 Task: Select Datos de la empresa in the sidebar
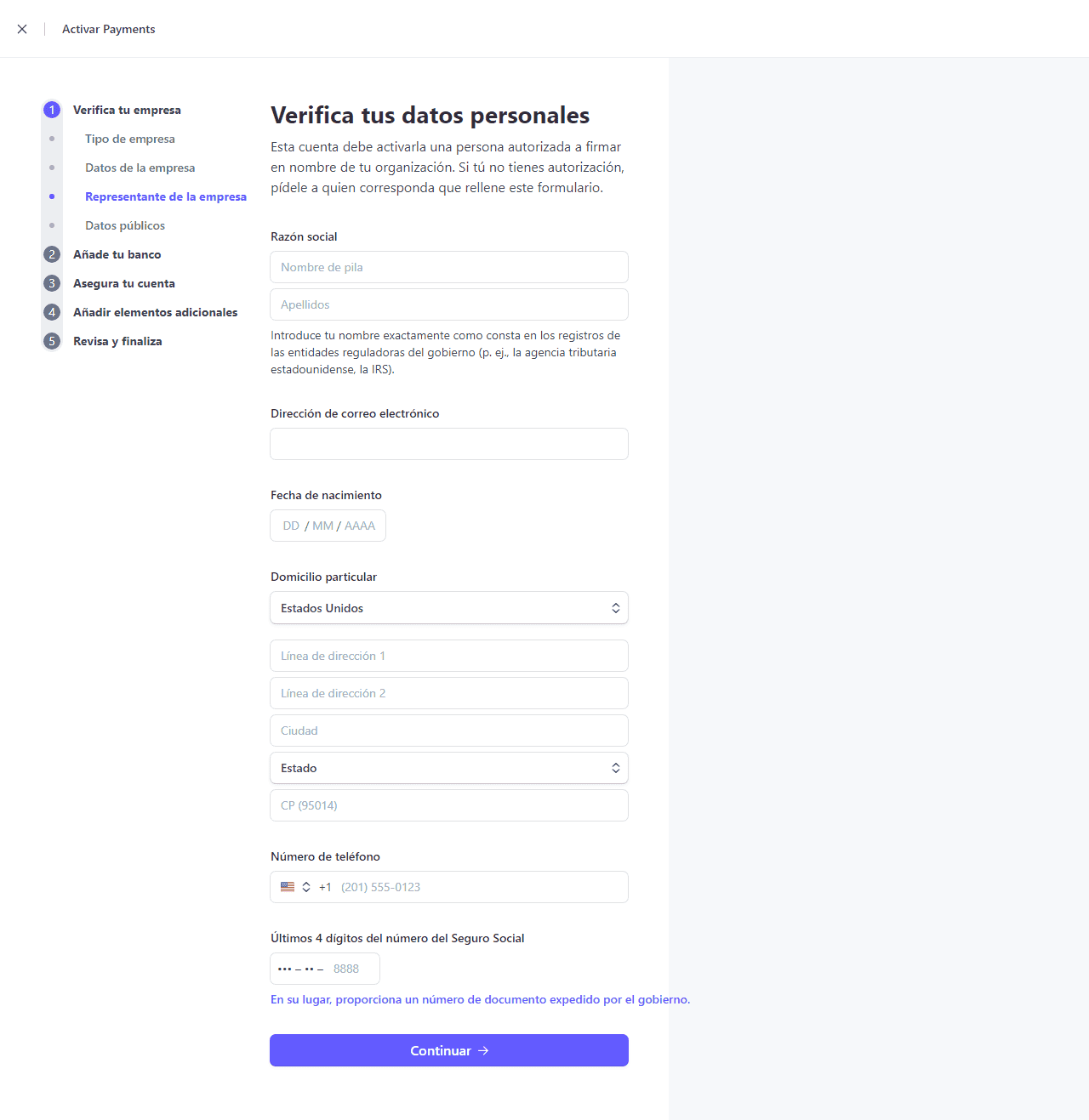(140, 168)
